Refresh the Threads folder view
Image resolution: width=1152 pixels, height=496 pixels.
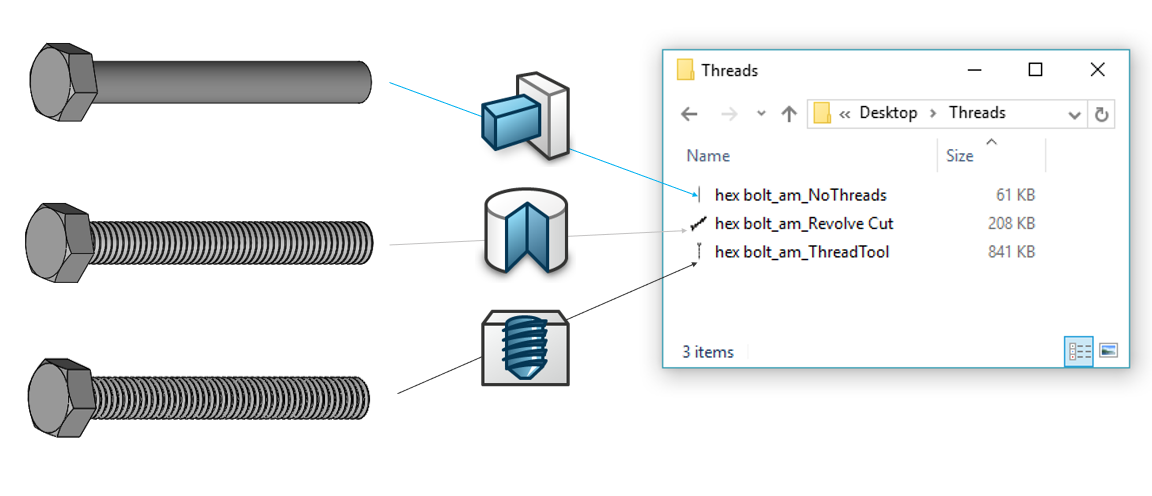click(1101, 114)
